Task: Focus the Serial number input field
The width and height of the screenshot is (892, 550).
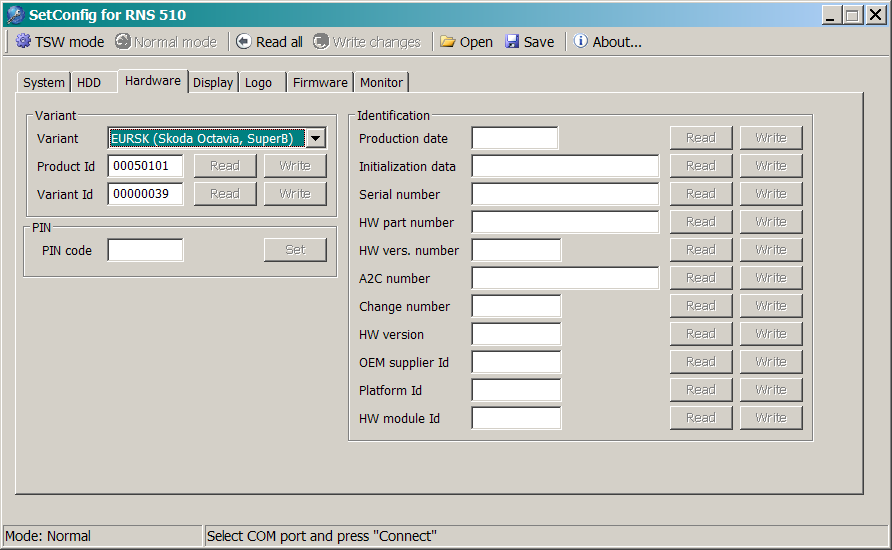Action: [565, 194]
